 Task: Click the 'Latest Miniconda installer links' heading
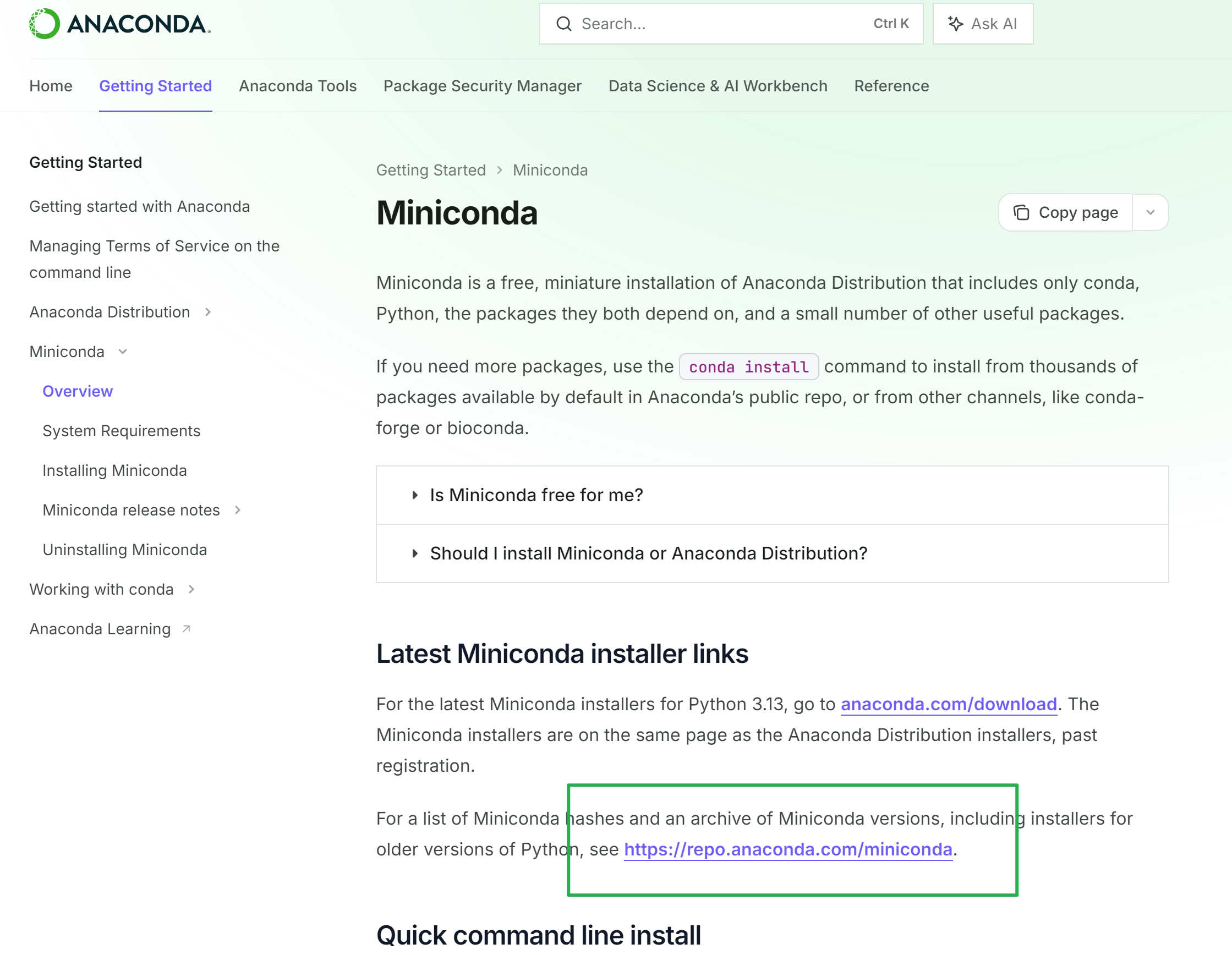click(562, 653)
